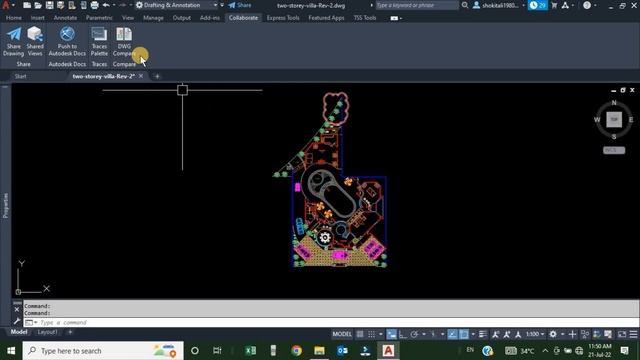Click the search magnifier icon
The width and height of the screenshot is (640, 360).
[x=464, y=5]
